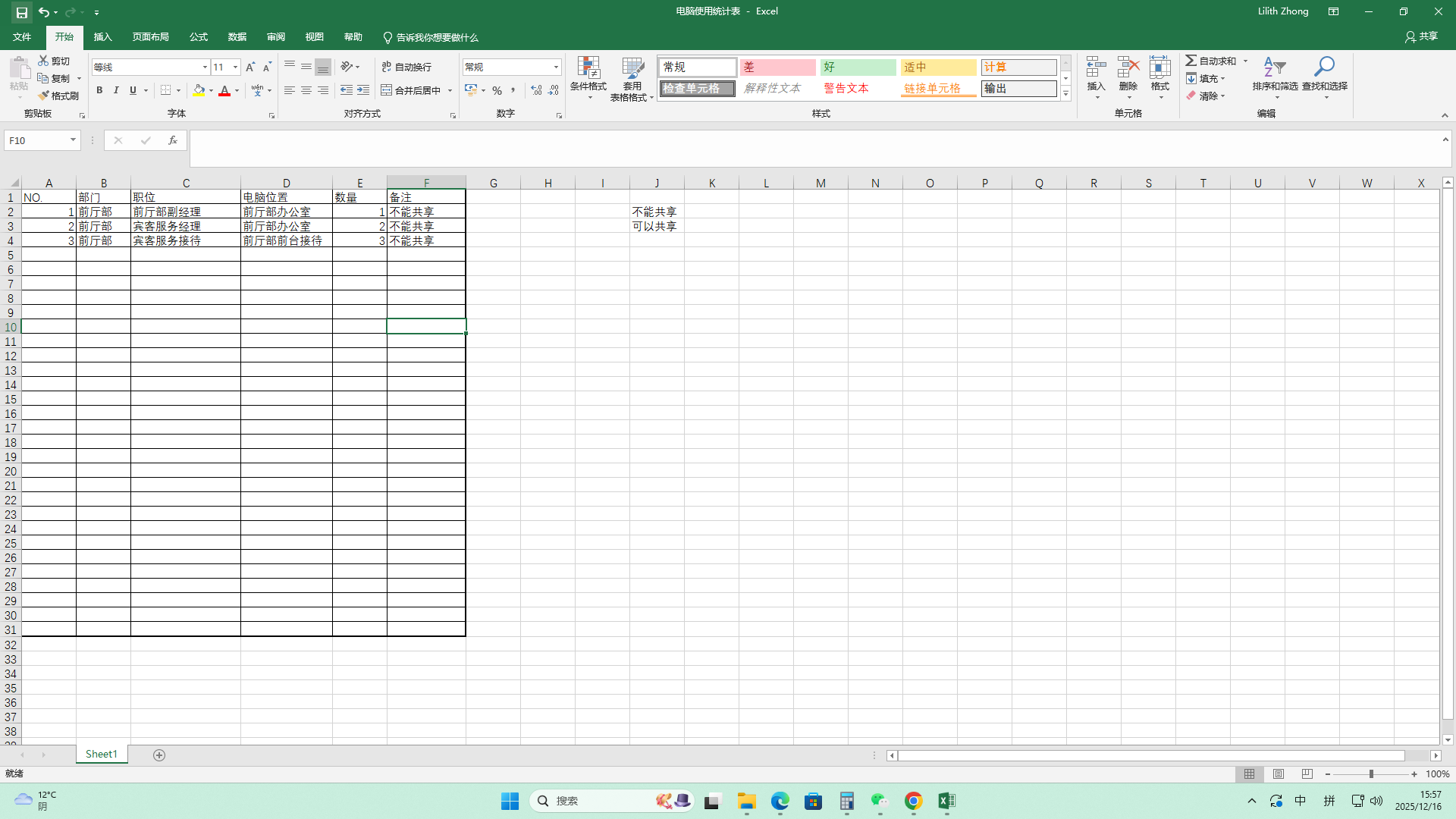The width and height of the screenshot is (1456, 819).
Task: Toggle Italic formatting
Action: (116, 90)
